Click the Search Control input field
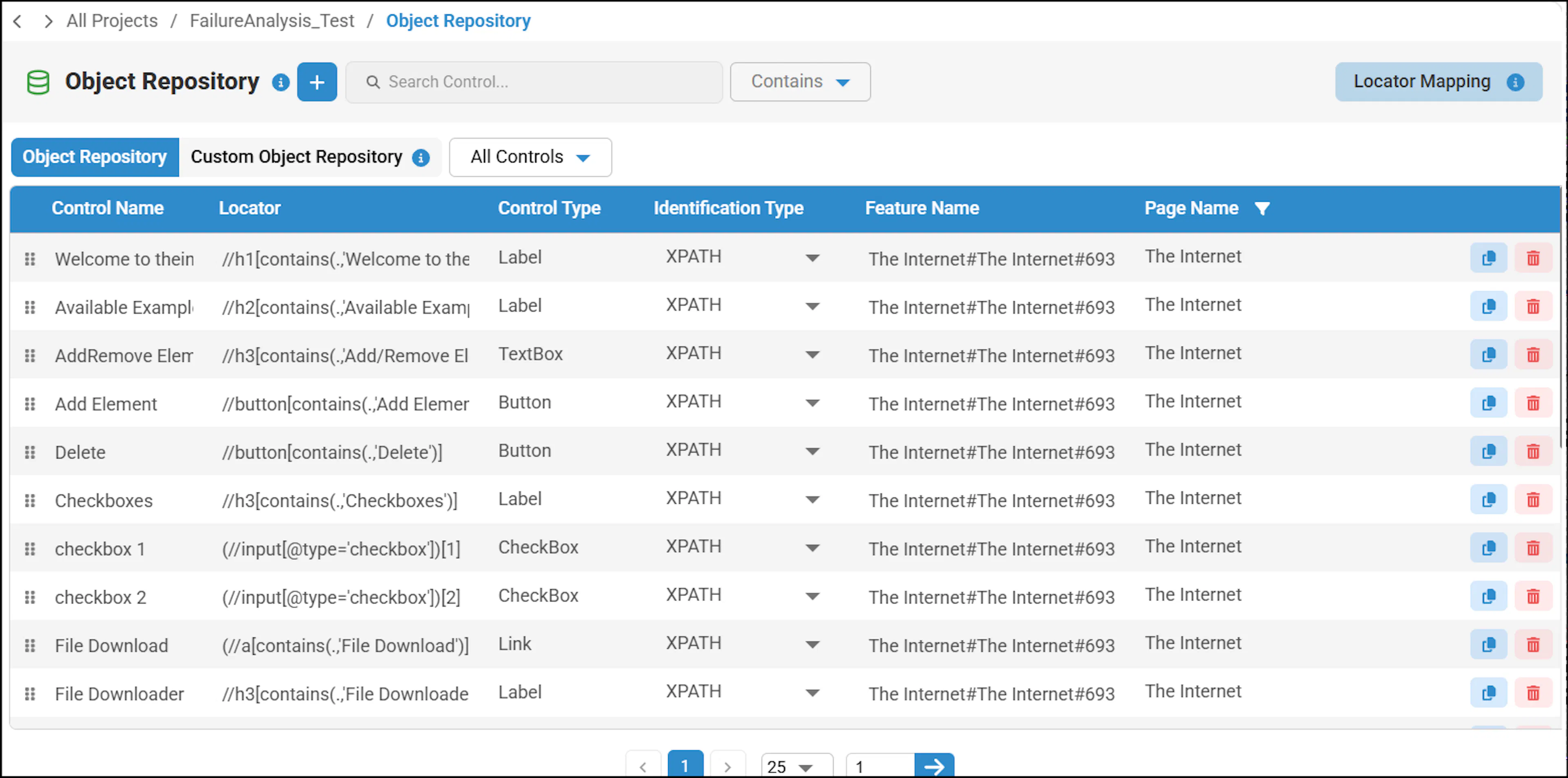Image resolution: width=1568 pixels, height=778 pixels. (534, 82)
